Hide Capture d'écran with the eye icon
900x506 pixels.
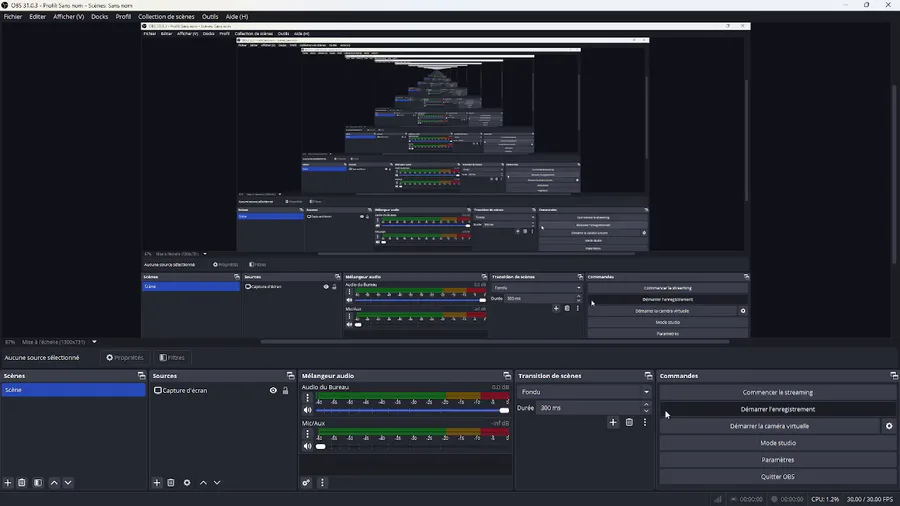(273, 390)
